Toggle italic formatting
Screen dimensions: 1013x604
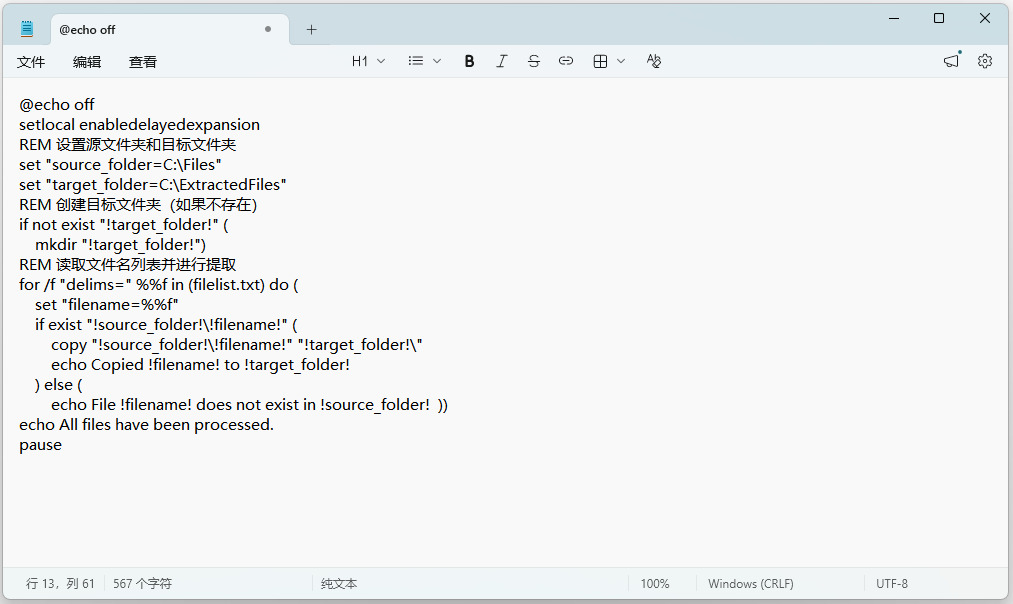click(501, 61)
